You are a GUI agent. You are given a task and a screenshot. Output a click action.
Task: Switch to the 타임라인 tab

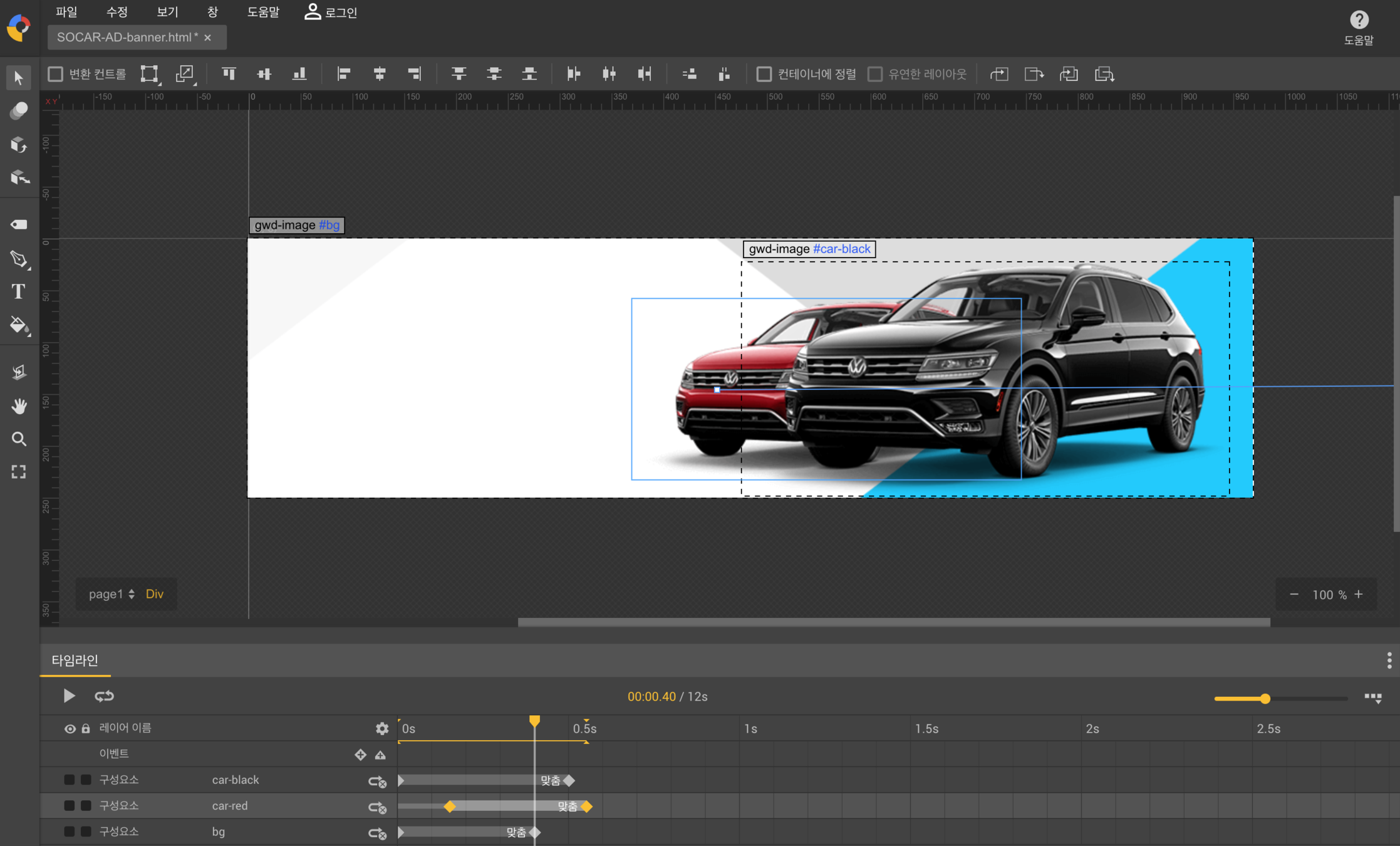75,660
